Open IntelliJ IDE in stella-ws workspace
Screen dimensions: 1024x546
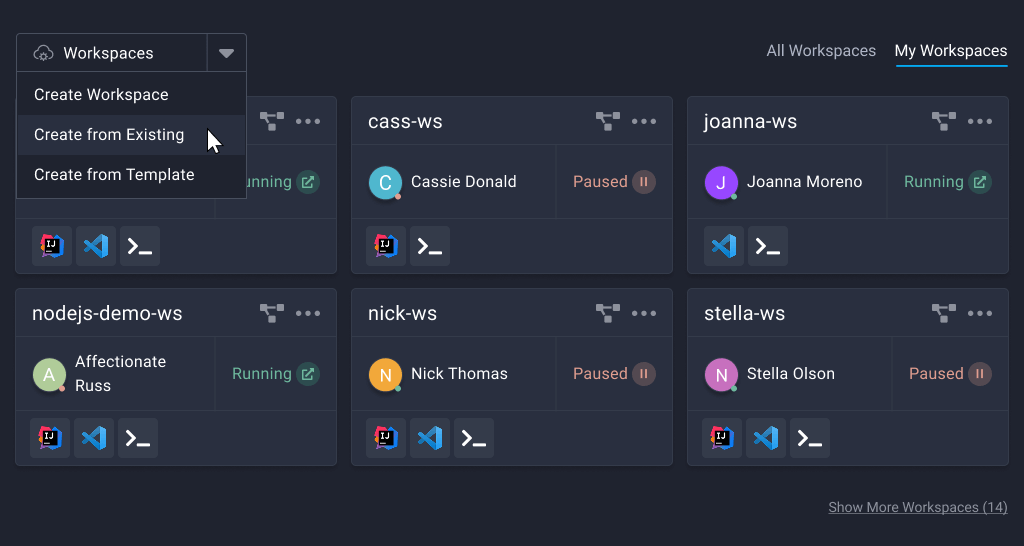pos(722,438)
